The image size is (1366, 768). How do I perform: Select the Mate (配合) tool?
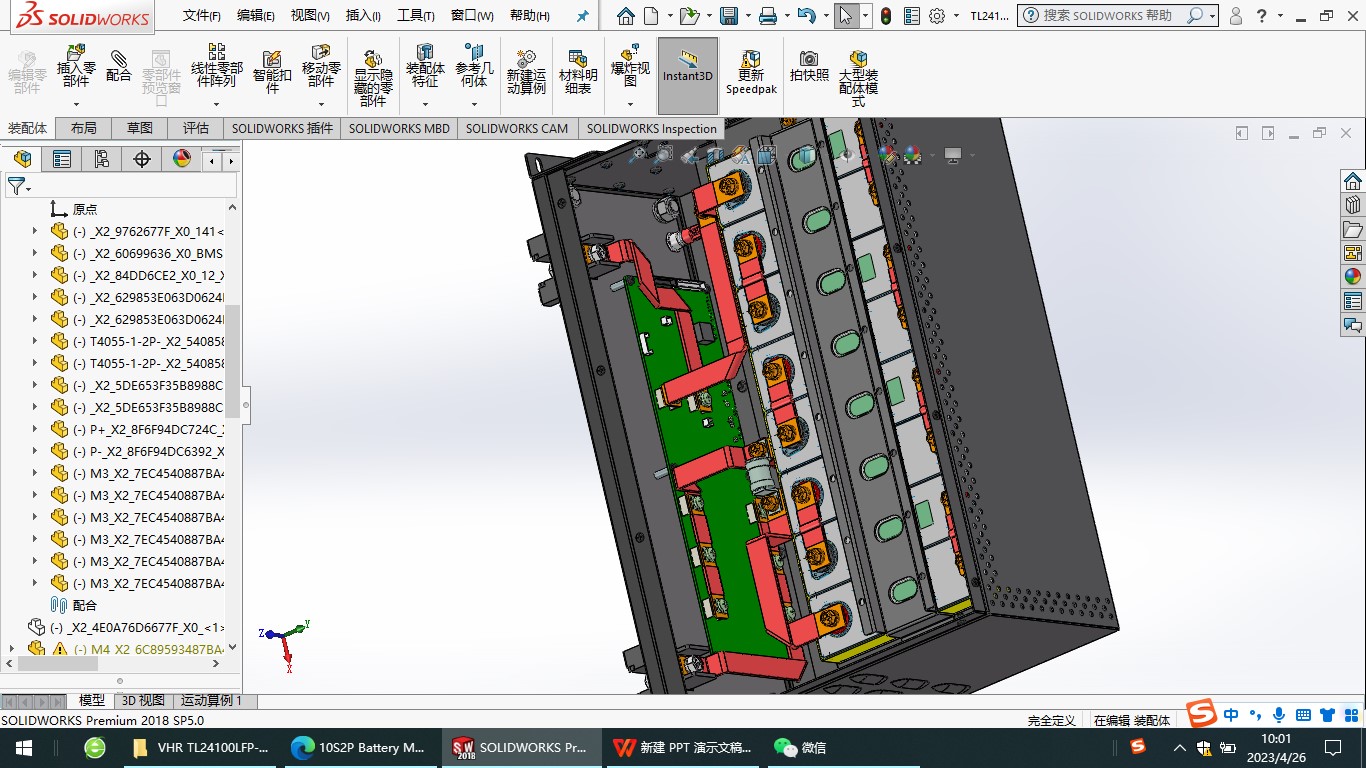tap(119, 66)
